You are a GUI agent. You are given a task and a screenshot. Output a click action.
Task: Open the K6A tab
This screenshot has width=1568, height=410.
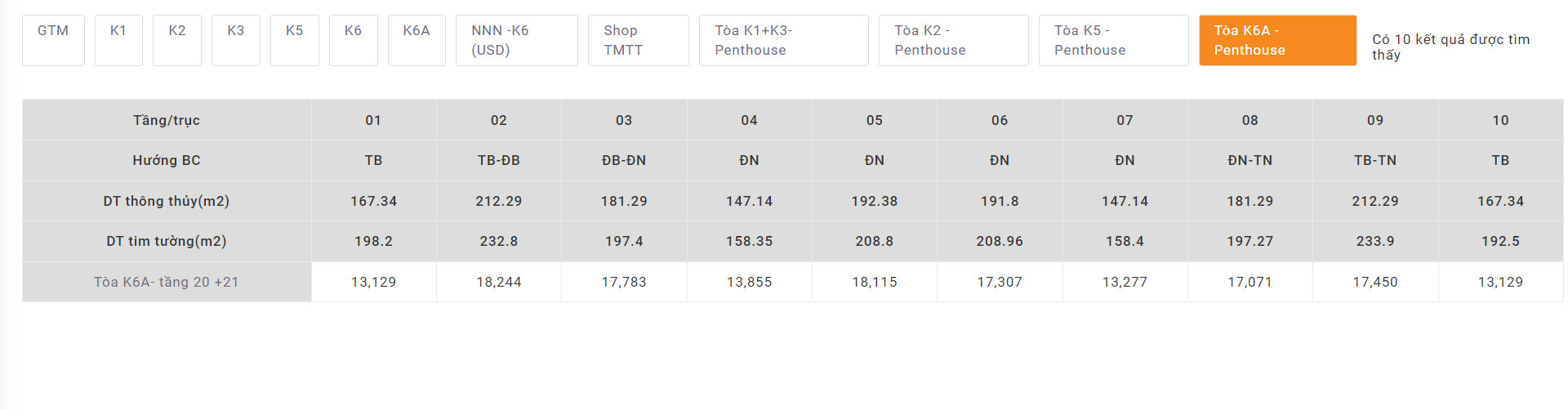[416, 40]
